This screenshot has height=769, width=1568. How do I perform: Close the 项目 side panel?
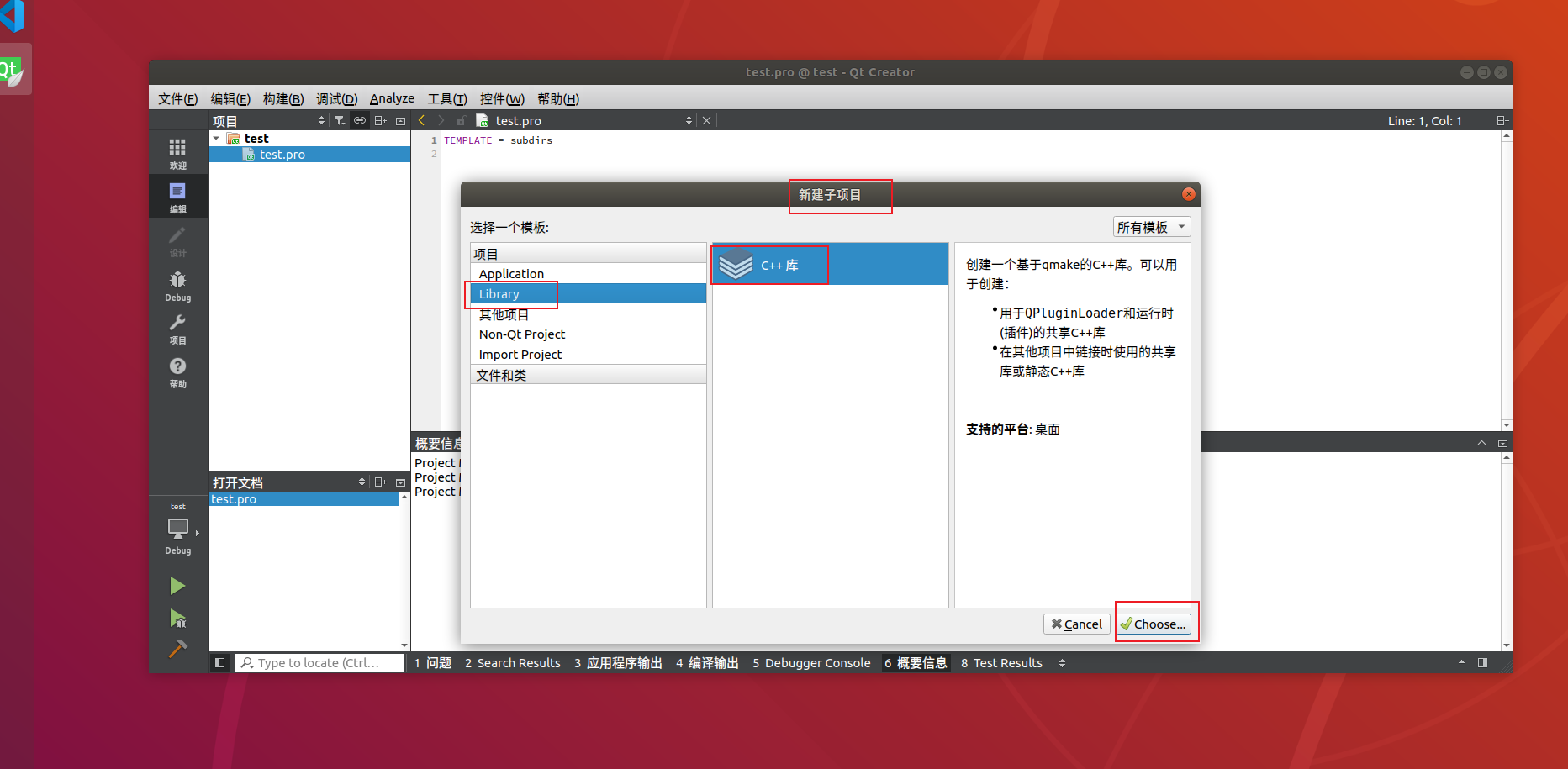400,120
